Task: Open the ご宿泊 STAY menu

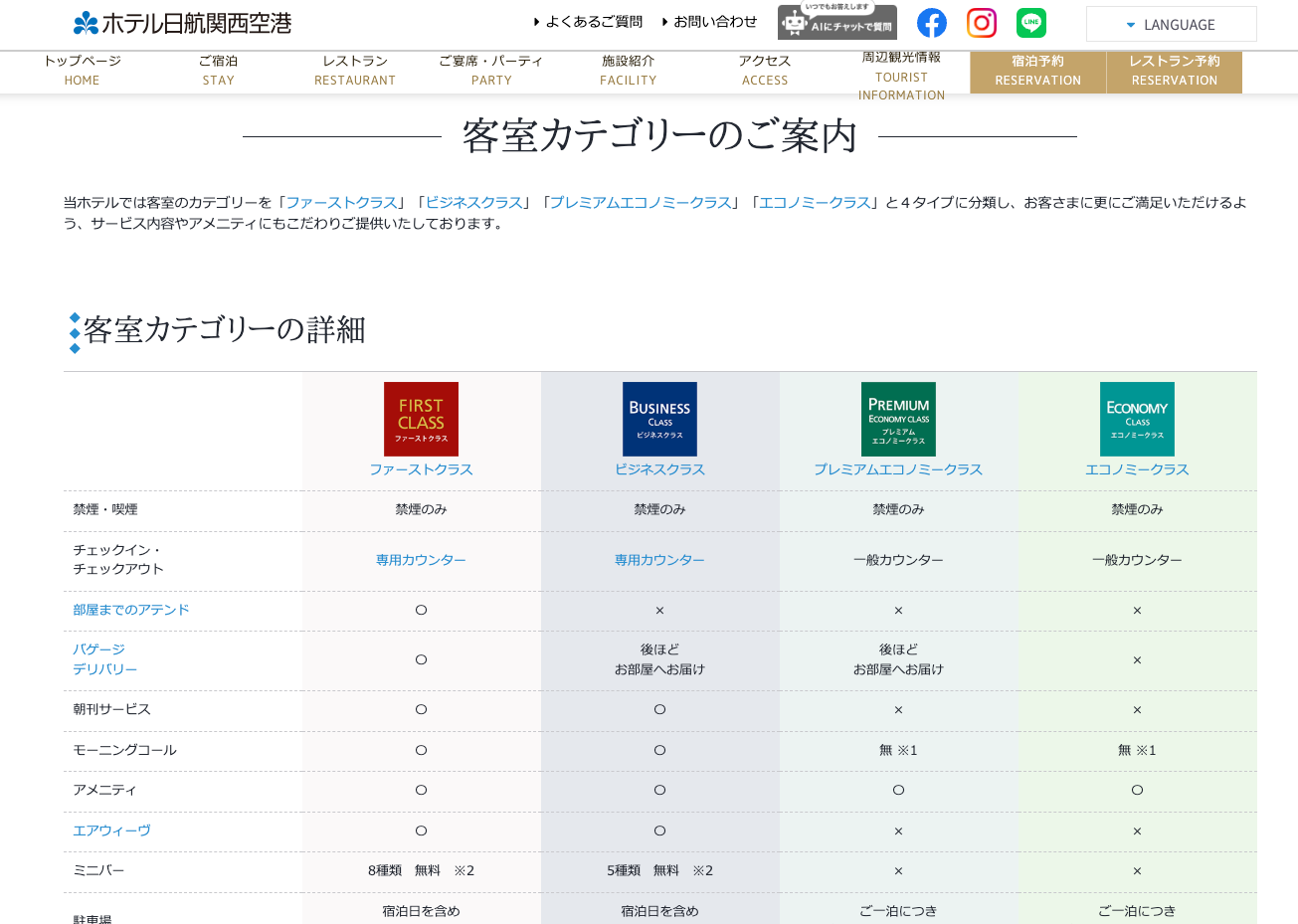Action: point(218,71)
